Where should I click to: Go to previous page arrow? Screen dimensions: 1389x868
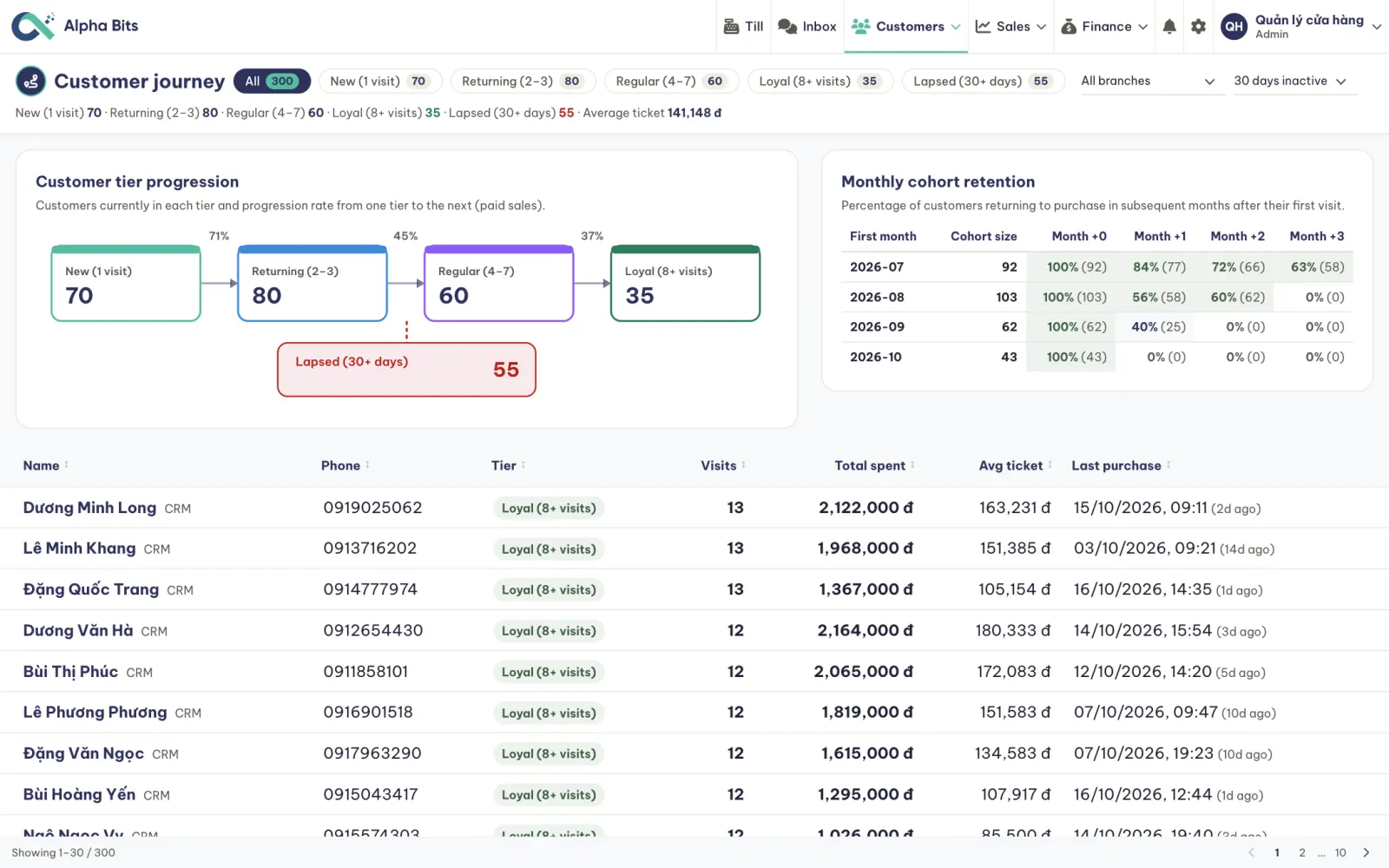pyautogui.click(x=1251, y=852)
